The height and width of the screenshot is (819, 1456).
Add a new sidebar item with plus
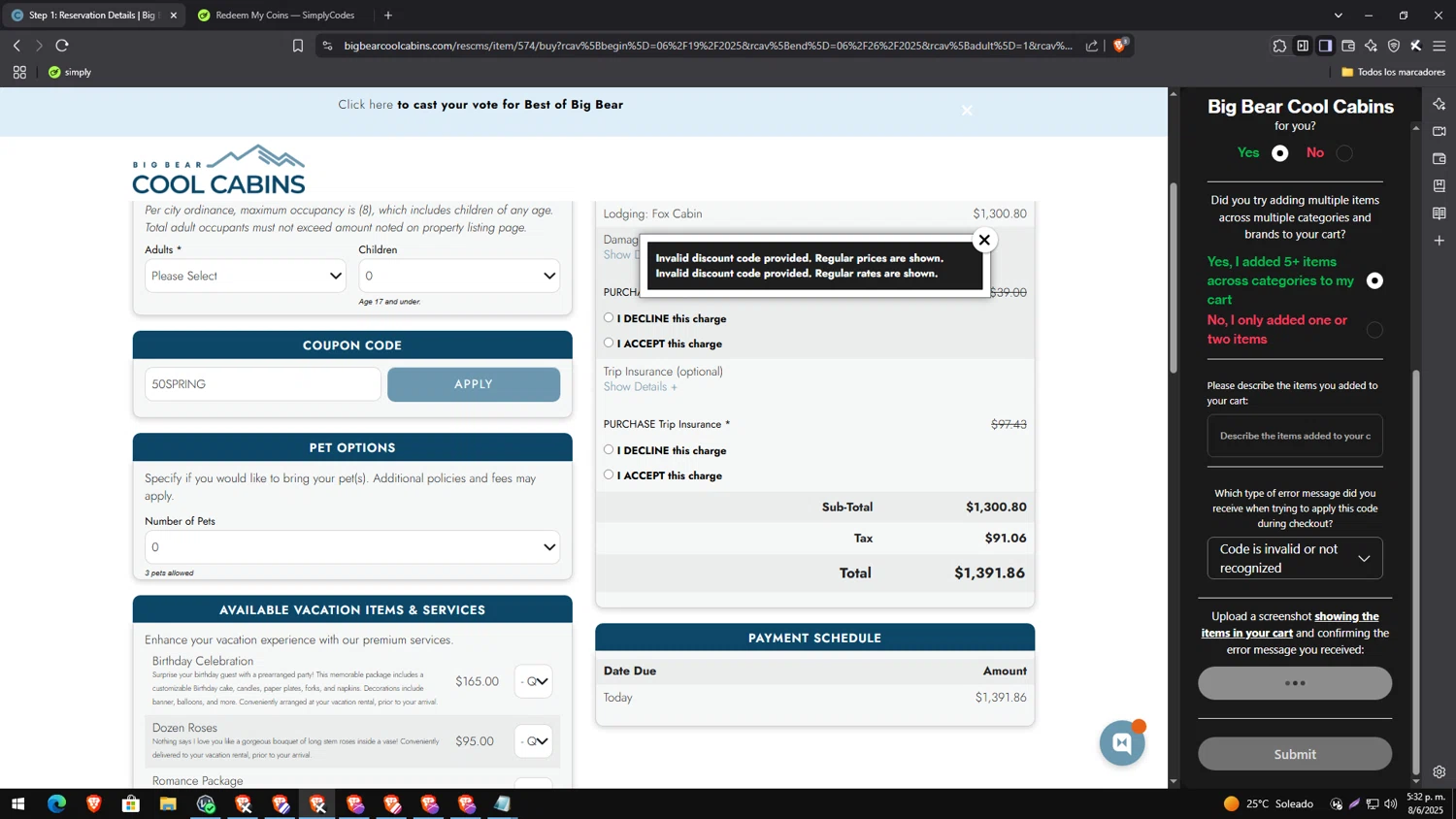[x=1439, y=240]
